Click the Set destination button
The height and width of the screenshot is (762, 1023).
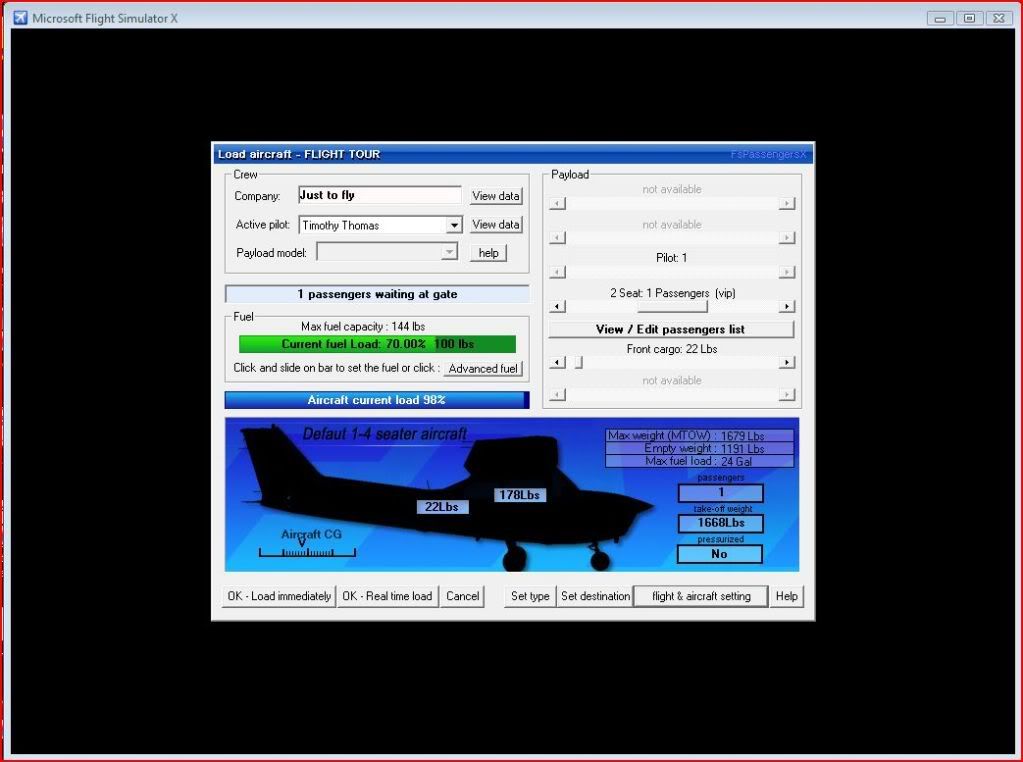[595, 596]
